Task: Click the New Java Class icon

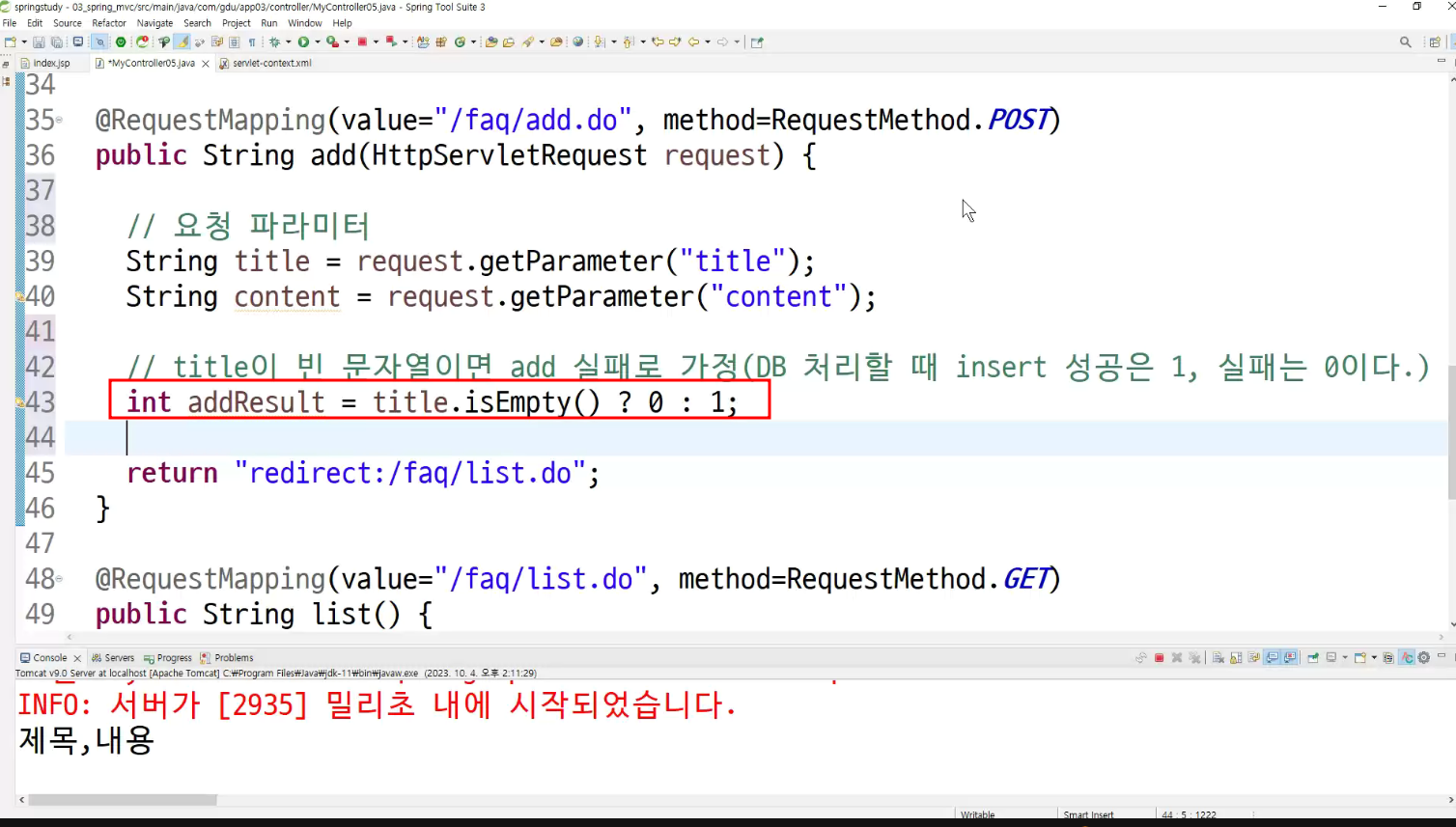Action: (460, 41)
